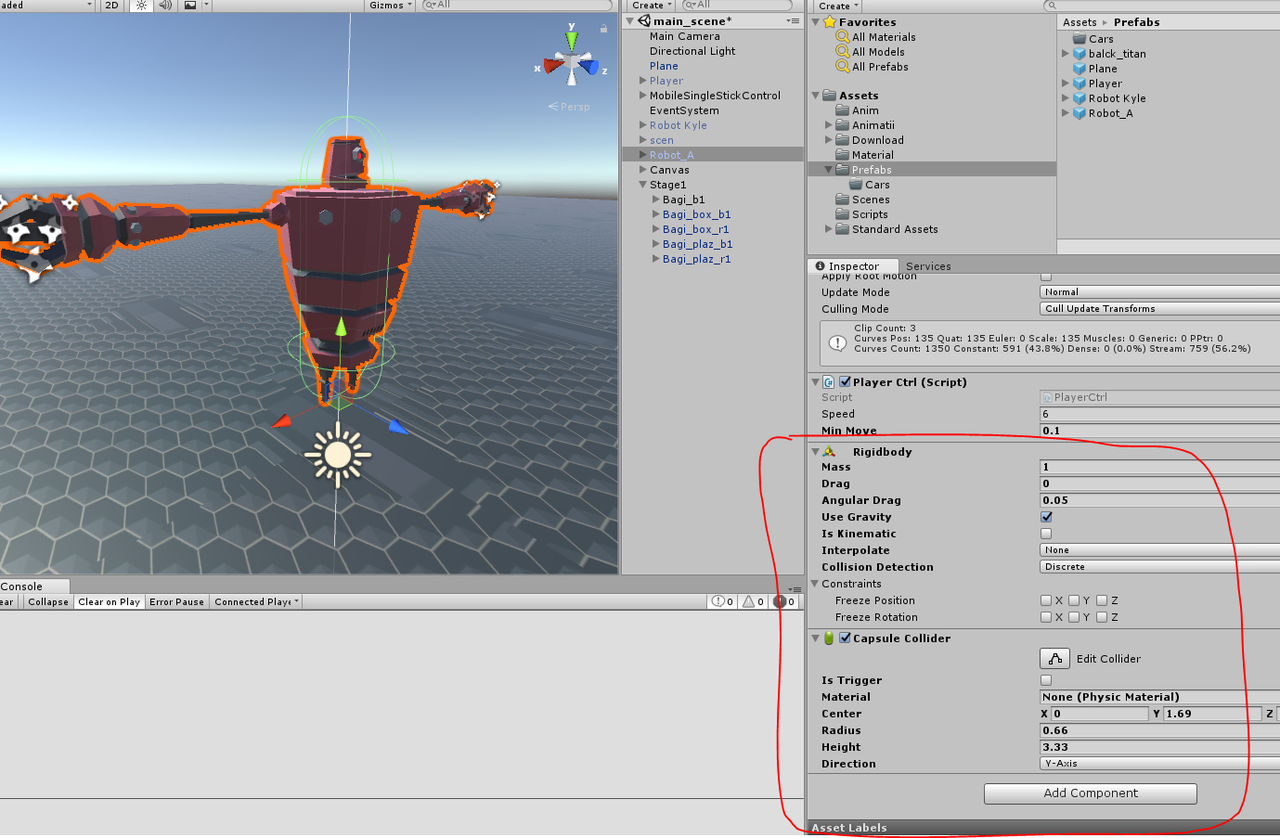Select balck_titan prefab icon

pyautogui.click(x=1080, y=54)
